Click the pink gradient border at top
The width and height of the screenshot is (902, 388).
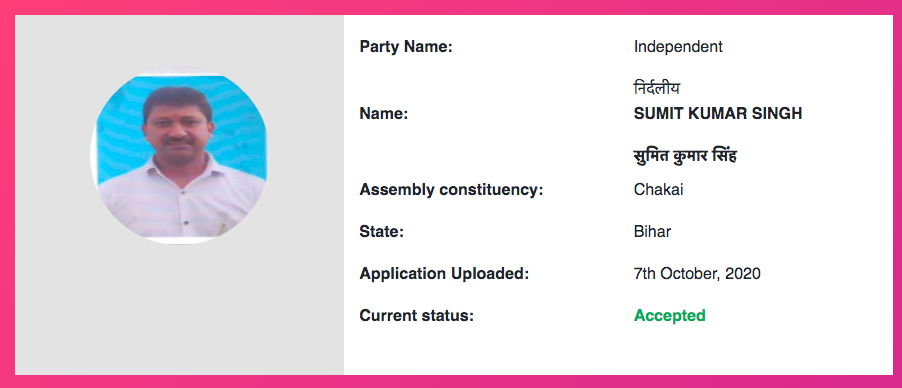click(x=451, y=7)
